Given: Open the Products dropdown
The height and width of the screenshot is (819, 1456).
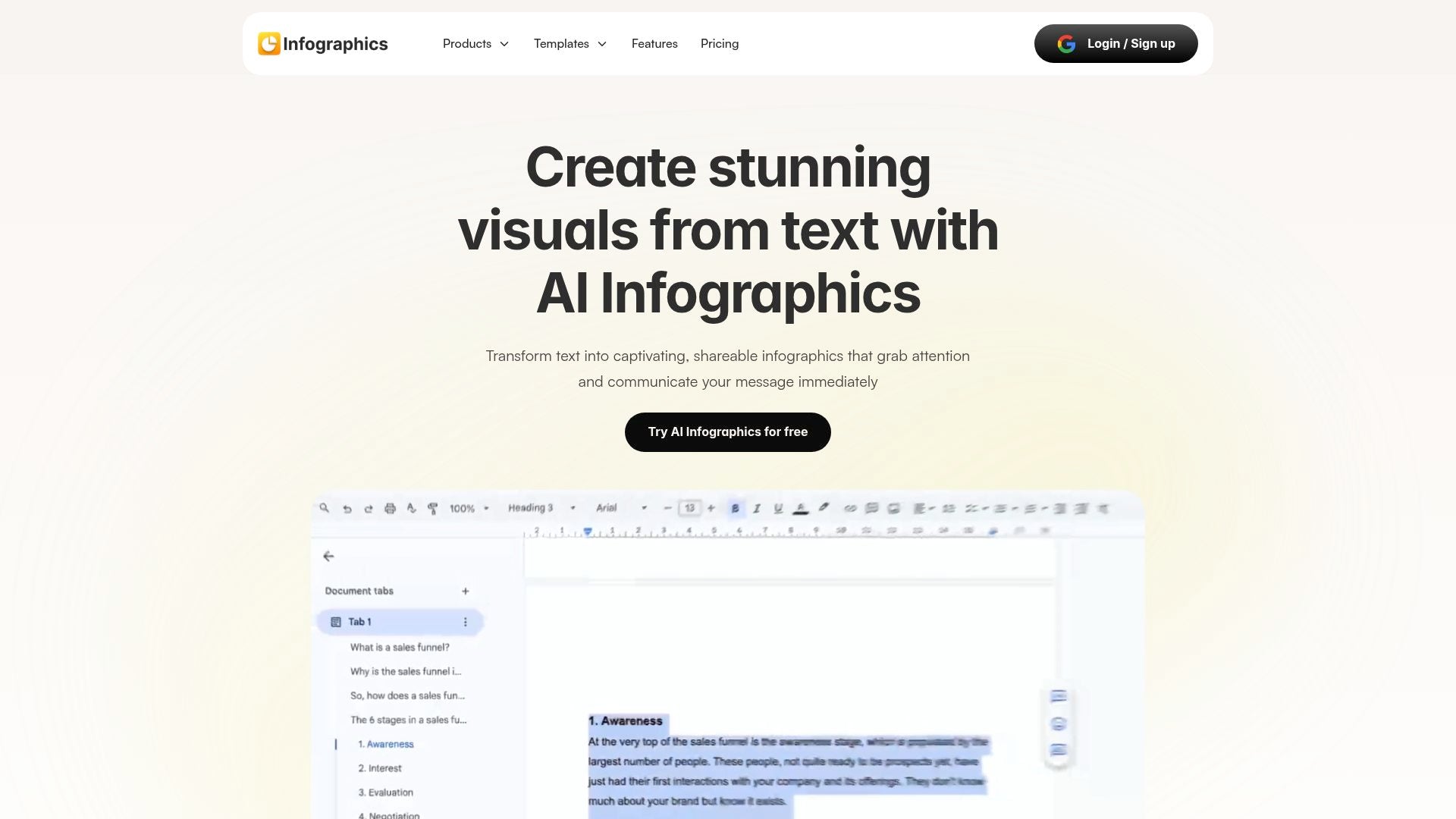Looking at the screenshot, I should (x=475, y=43).
